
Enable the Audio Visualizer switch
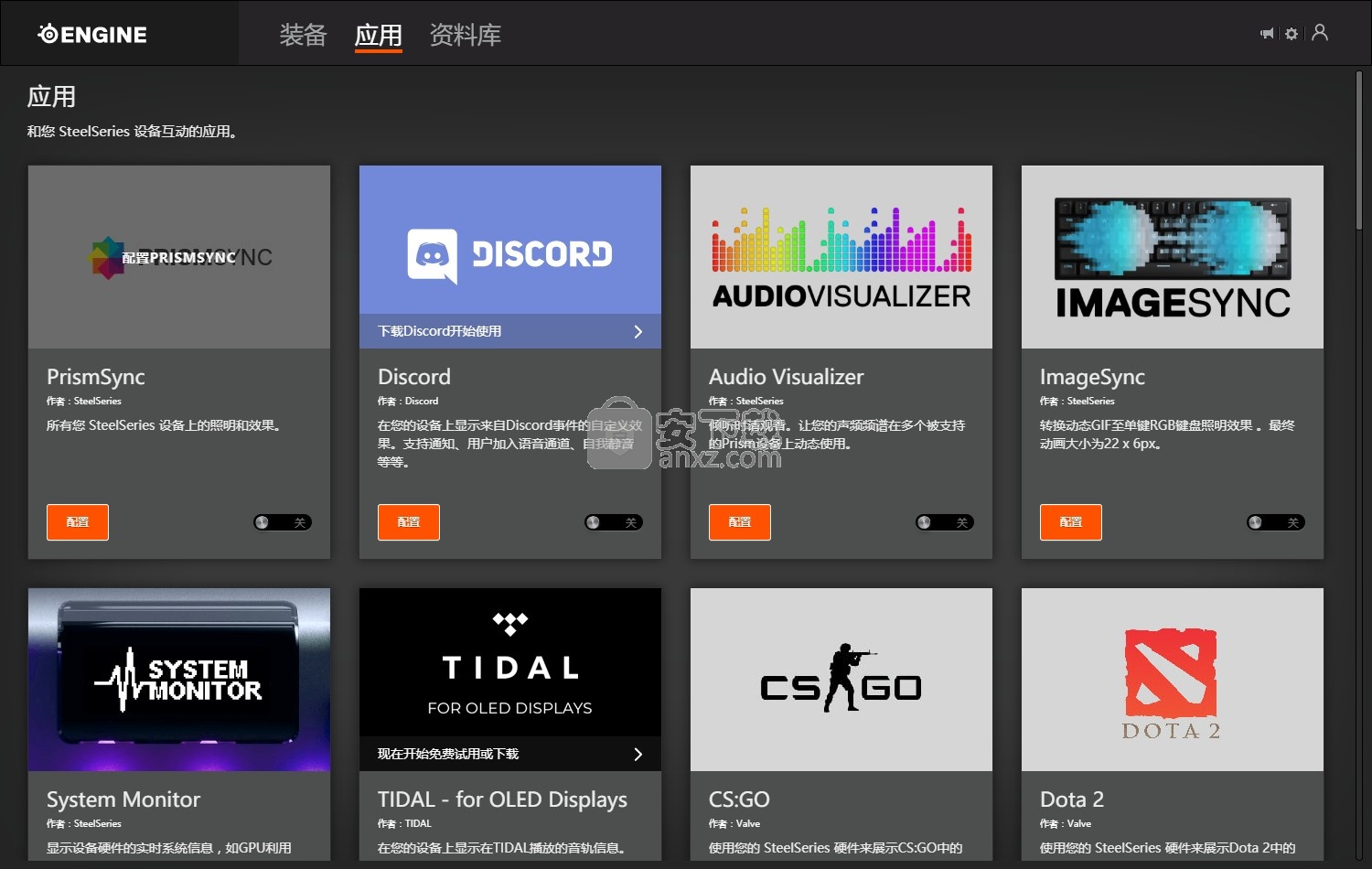[945, 522]
